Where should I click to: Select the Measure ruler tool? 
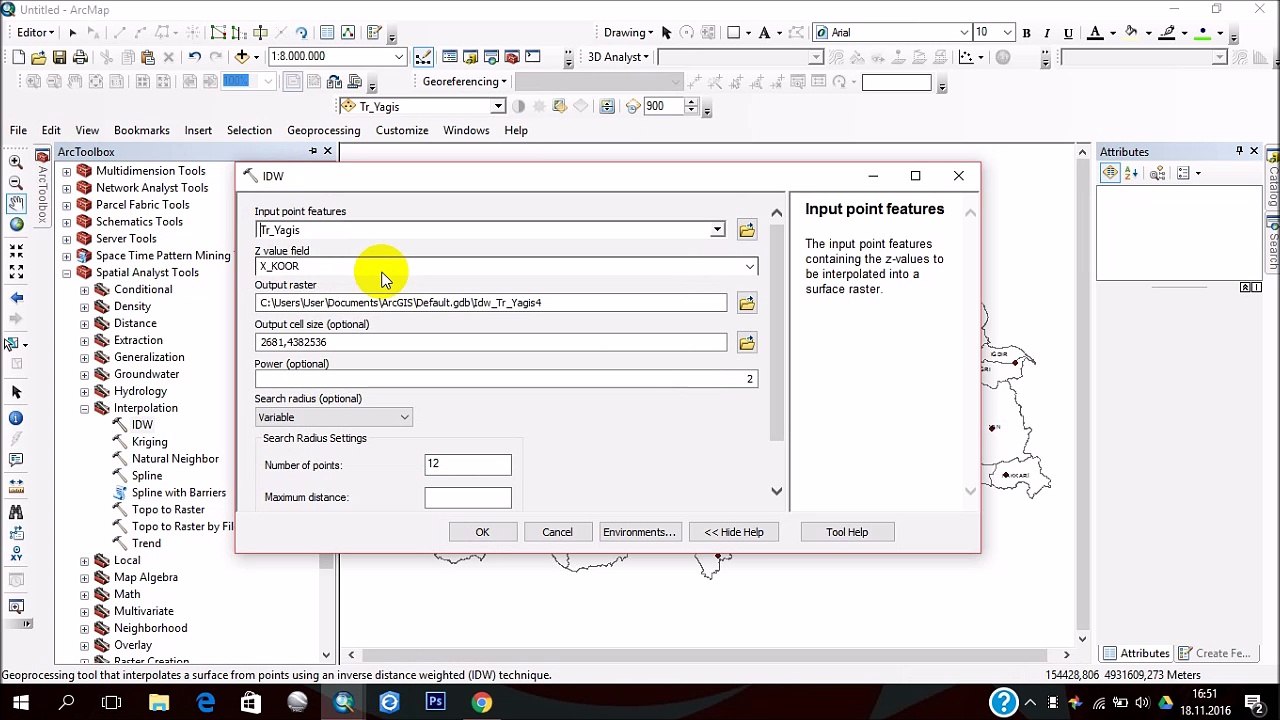click(16, 486)
